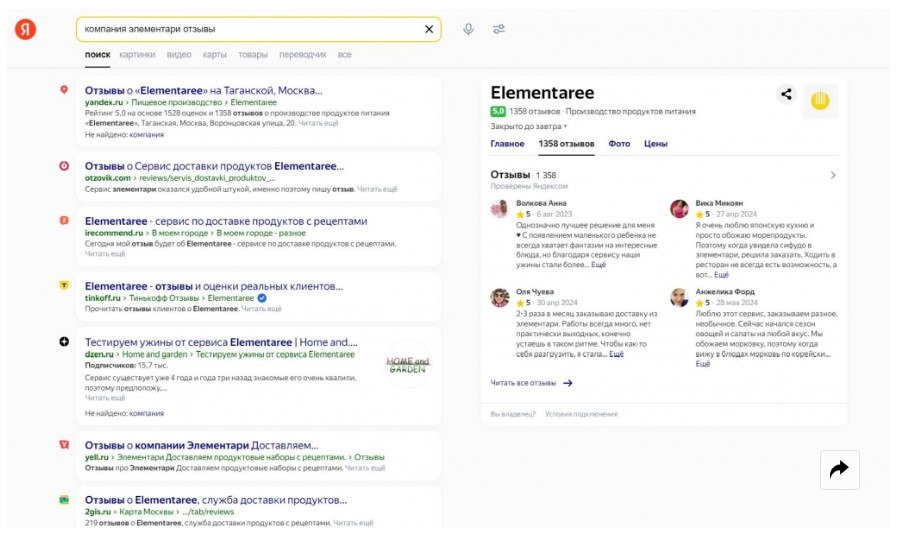Open yell.ru result Отзывы о компании Элементари
This screenshot has height=553, width=902.
pos(201,445)
